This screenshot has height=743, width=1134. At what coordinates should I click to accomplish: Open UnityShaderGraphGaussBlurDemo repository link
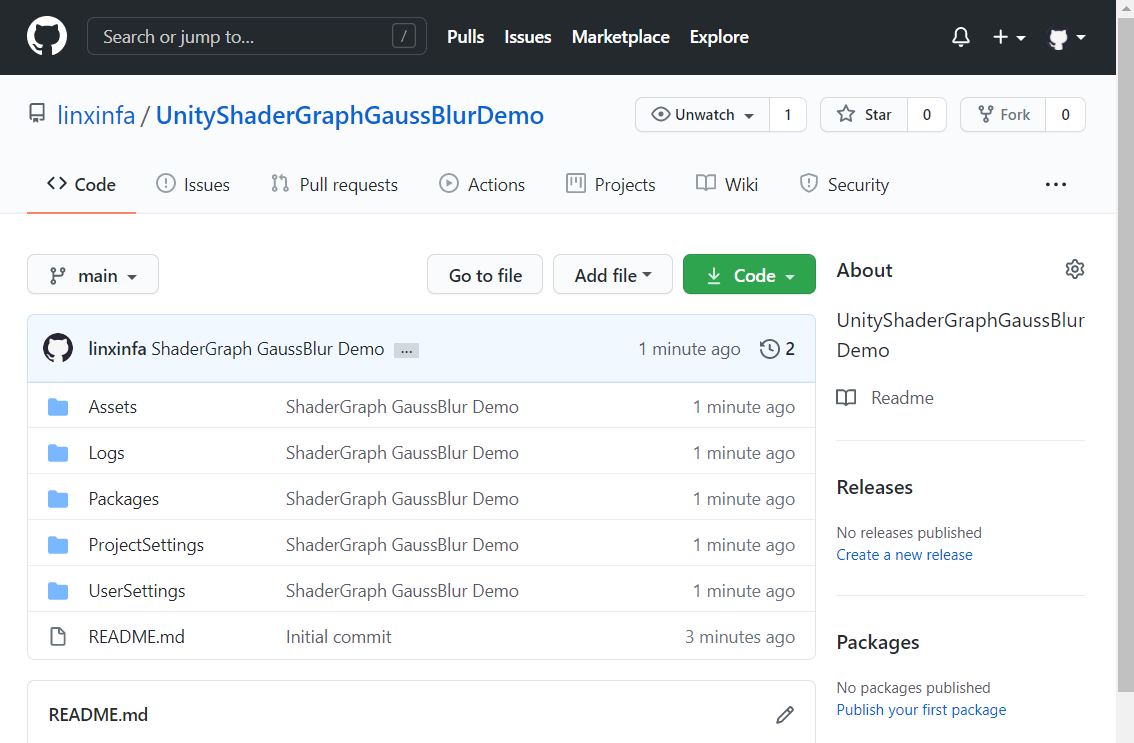click(349, 115)
